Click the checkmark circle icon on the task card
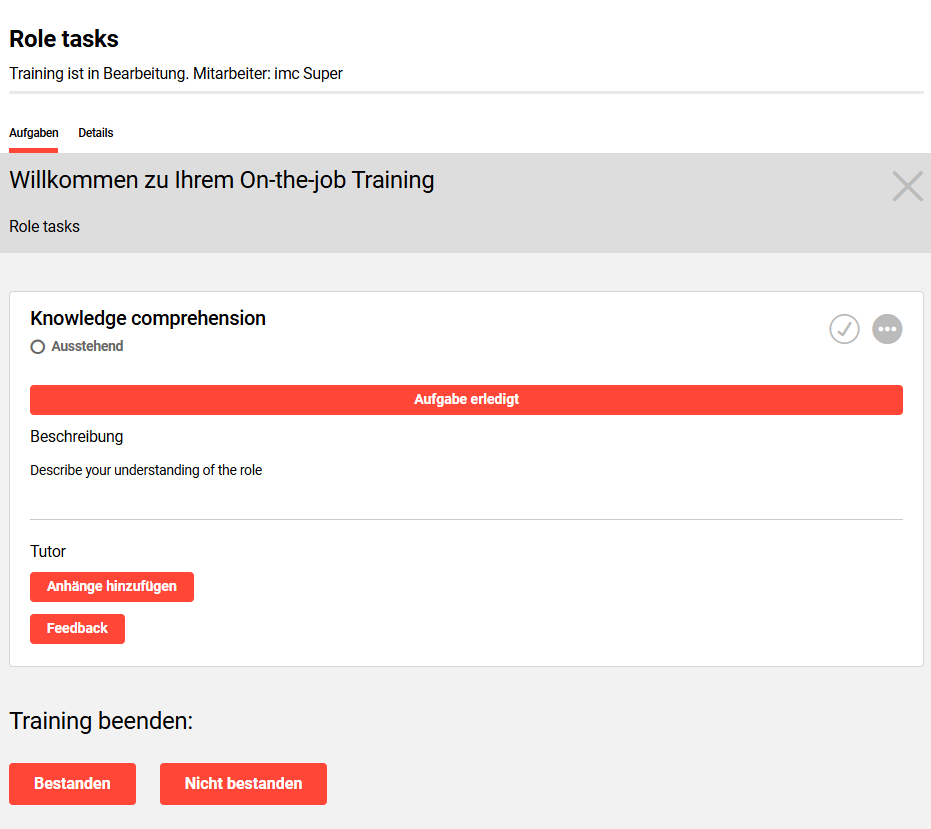Viewport: 931px width, 829px height. [x=844, y=329]
